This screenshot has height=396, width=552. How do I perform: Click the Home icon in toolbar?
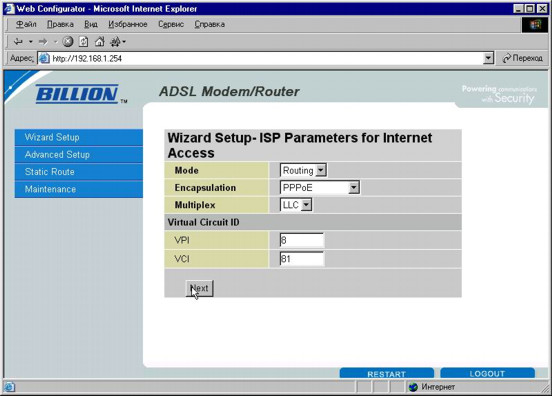[100, 42]
